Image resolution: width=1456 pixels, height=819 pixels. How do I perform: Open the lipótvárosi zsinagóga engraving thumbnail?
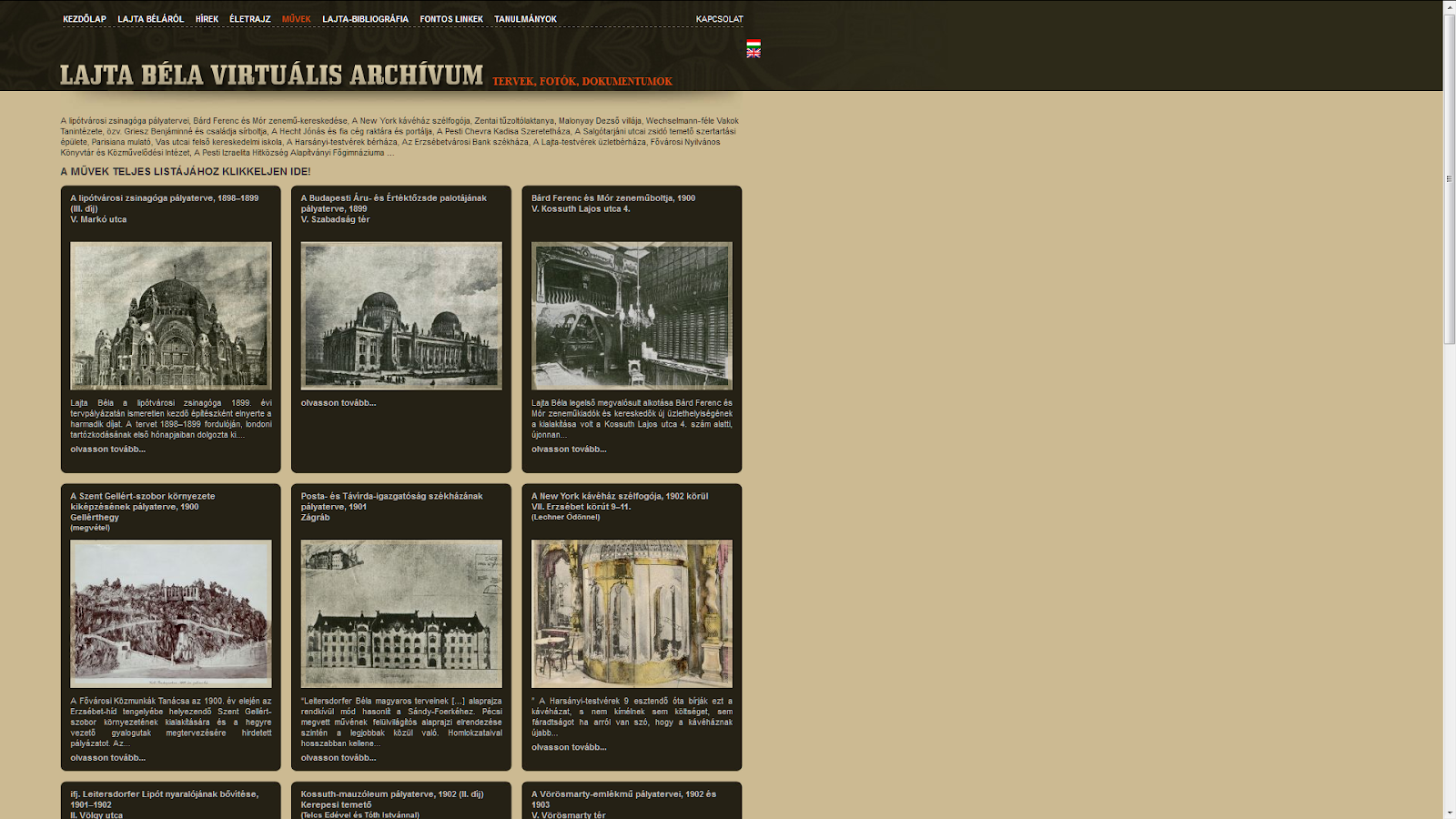(x=171, y=316)
